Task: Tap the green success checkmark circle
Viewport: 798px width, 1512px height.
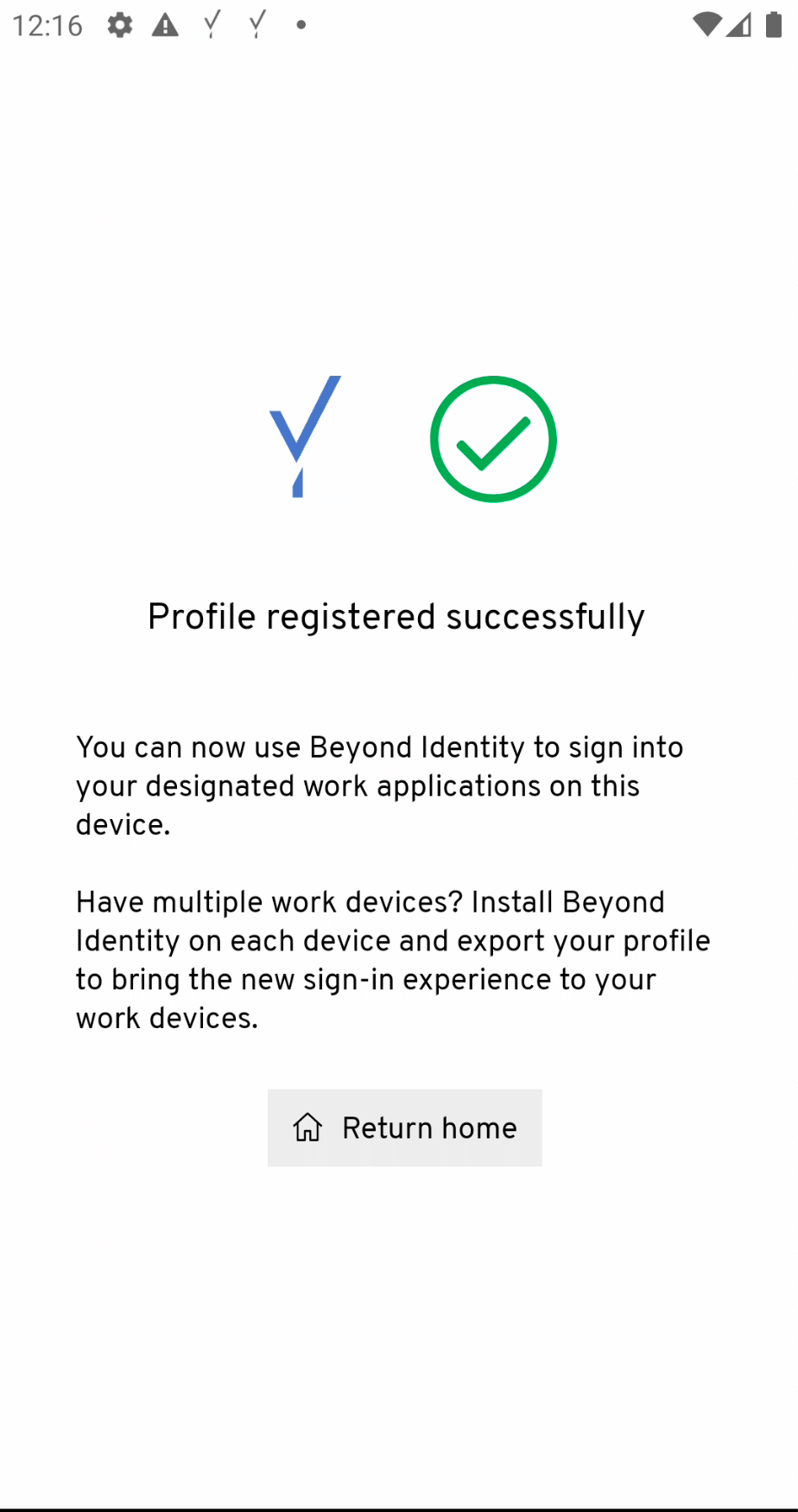Action: (x=493, y=437)
